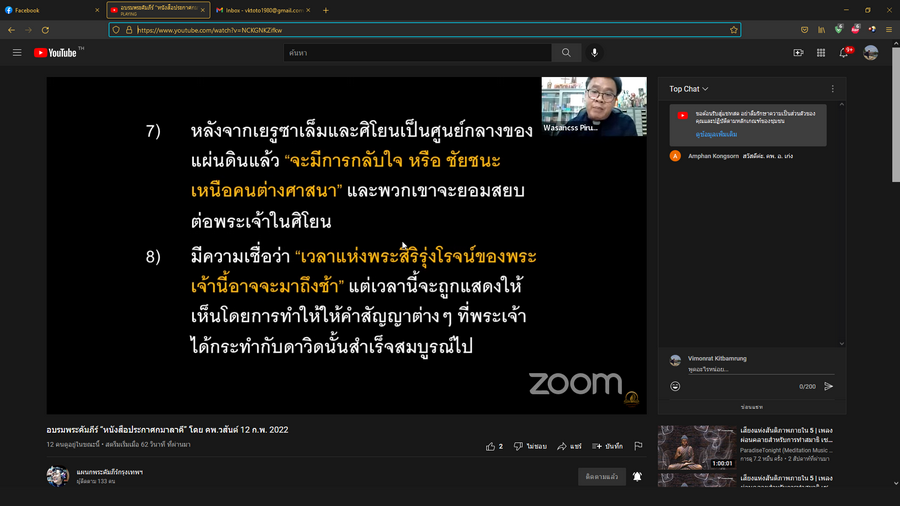900x506 pixels.
Task: Open the YouTube apps grid icon
Action: pos(821,53)
